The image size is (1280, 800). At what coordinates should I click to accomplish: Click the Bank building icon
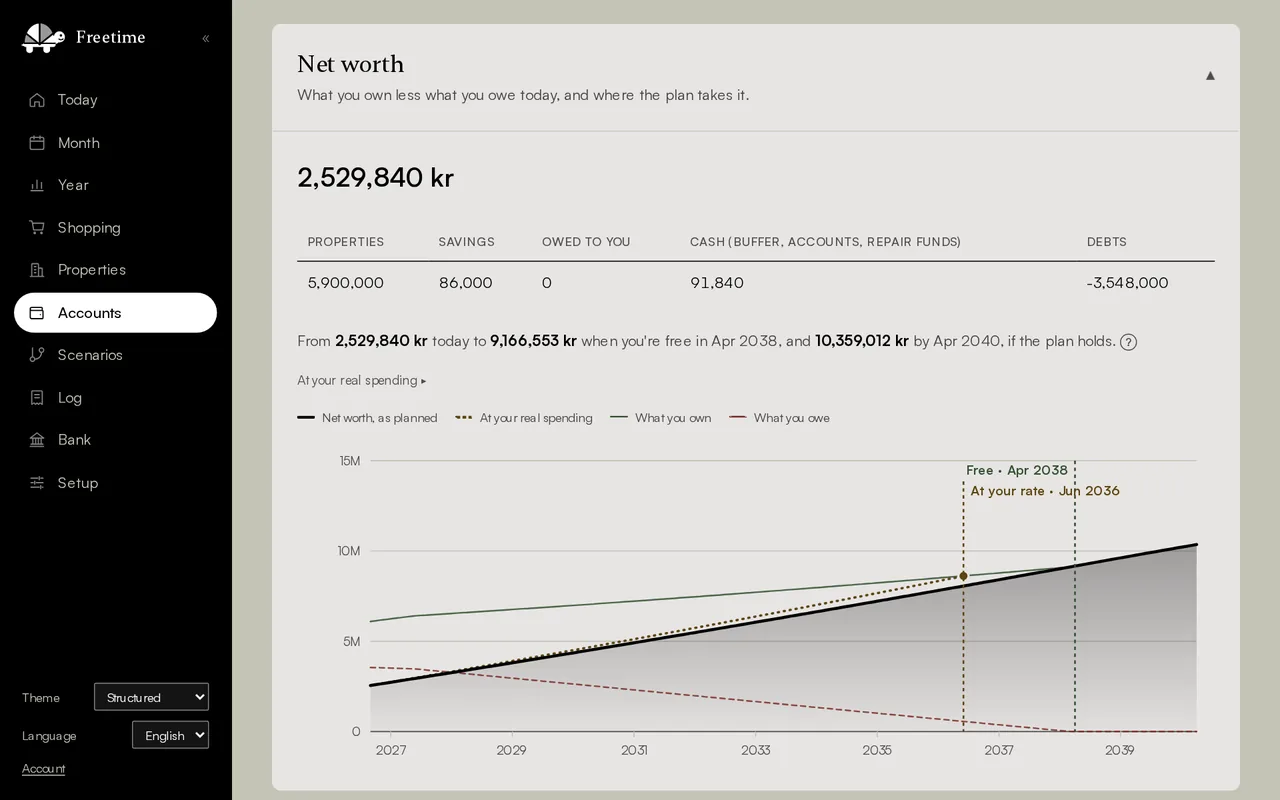coord(37,440)
